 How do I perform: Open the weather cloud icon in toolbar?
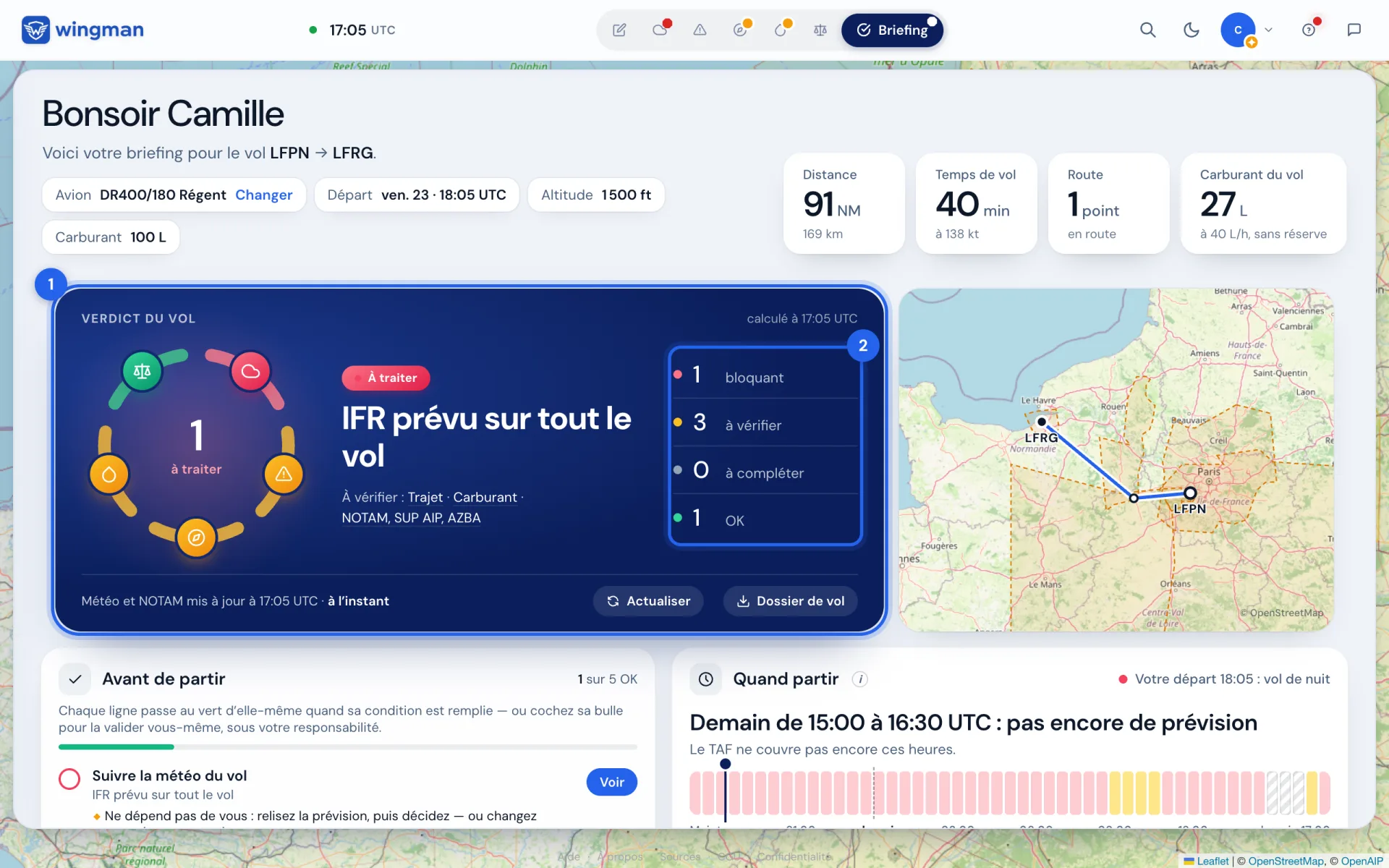[x=660, y=30]
